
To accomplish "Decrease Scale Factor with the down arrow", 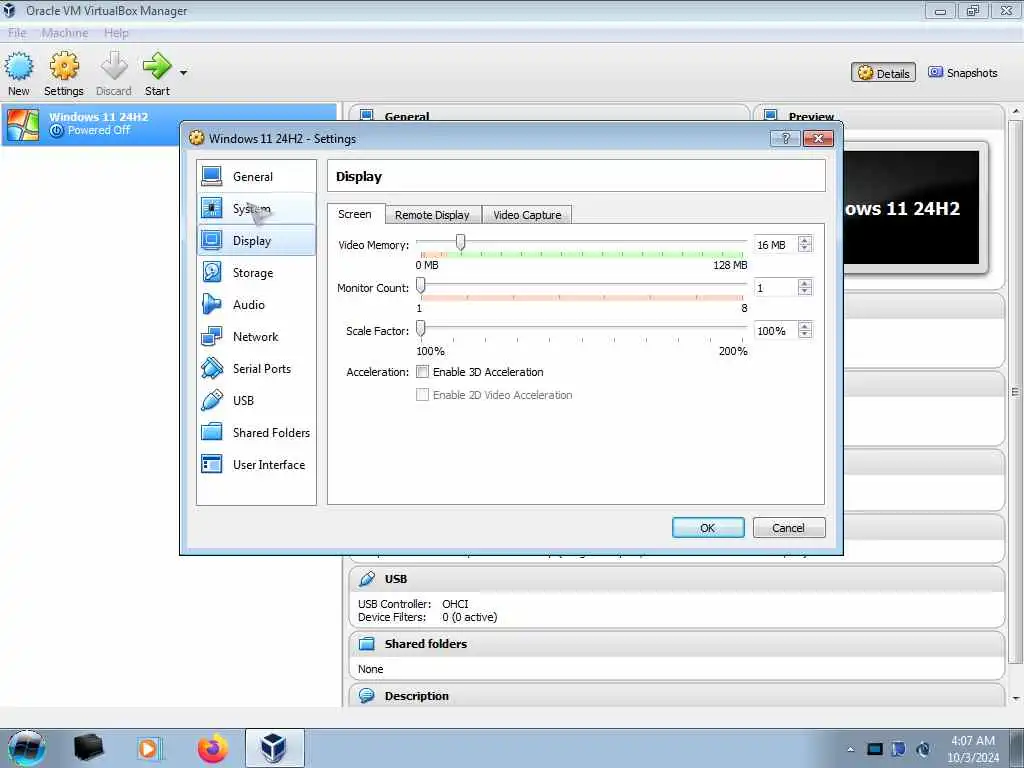I will pyautogui.click(x=805, y=335).
